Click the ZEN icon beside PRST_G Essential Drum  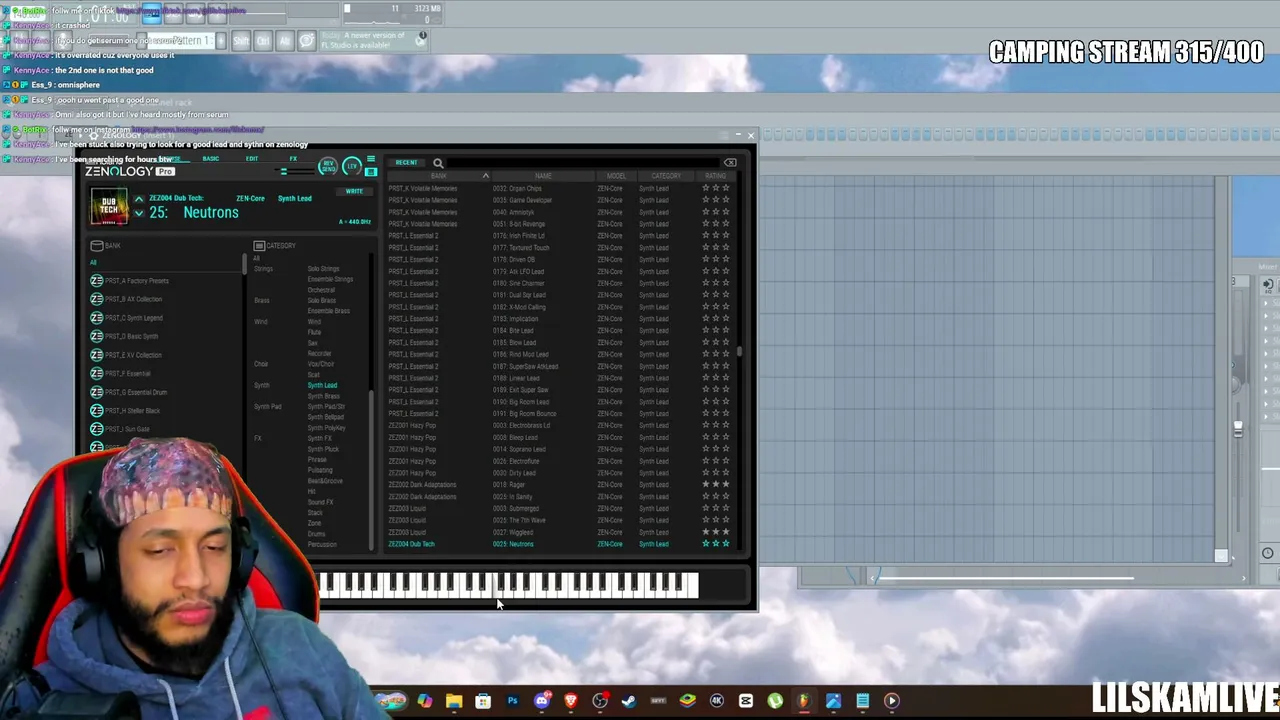click(x=96, y=392)
